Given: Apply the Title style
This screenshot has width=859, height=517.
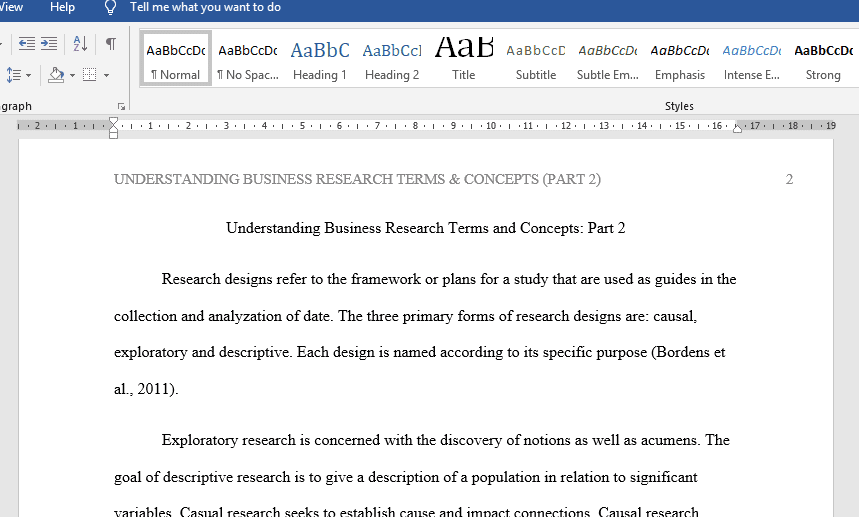Looking at the screenshot, I should 463,59.
